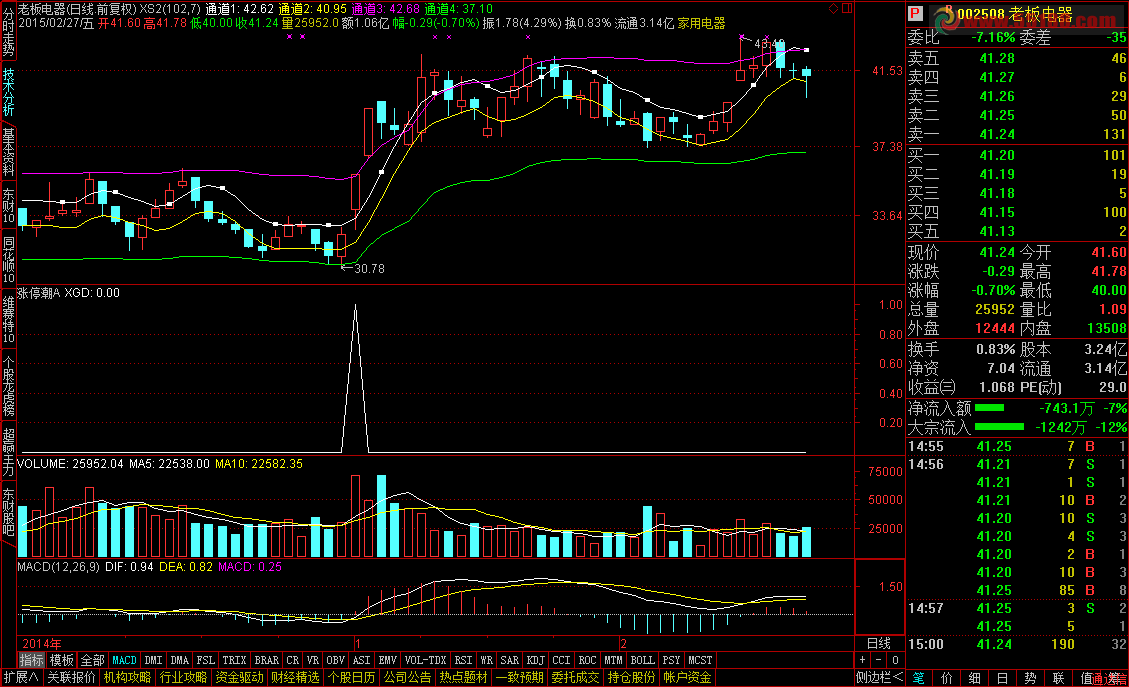
Task: Switch indicator to BOLL
Action: [x=642, y=660]
